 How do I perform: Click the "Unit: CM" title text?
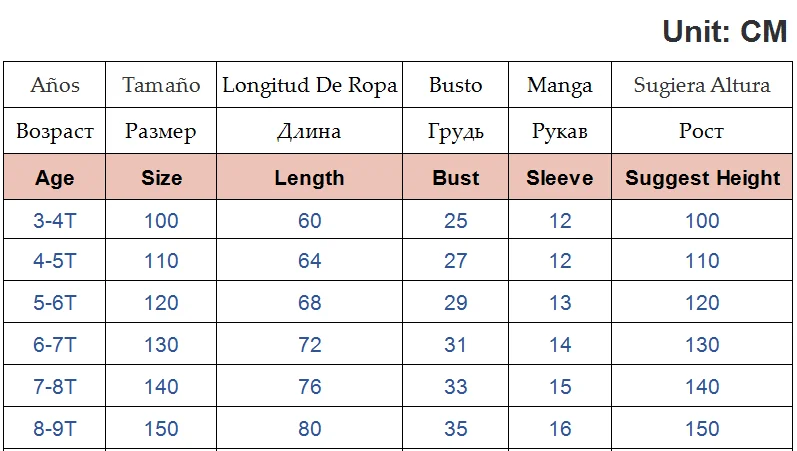pos(724,31)
